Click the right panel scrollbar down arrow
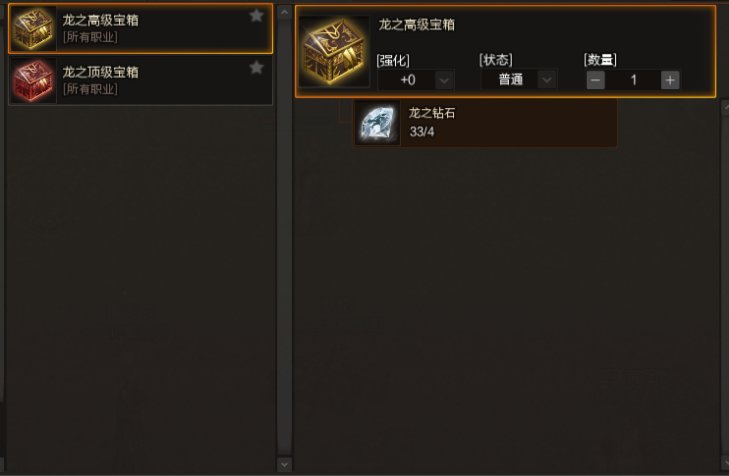Screen dimensions: 729x476 coord(725,463)
